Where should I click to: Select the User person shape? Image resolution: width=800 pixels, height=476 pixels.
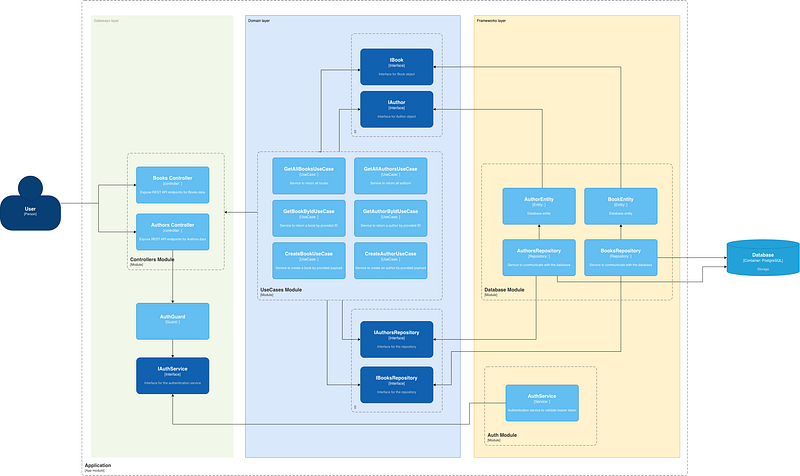coord(30,203)
